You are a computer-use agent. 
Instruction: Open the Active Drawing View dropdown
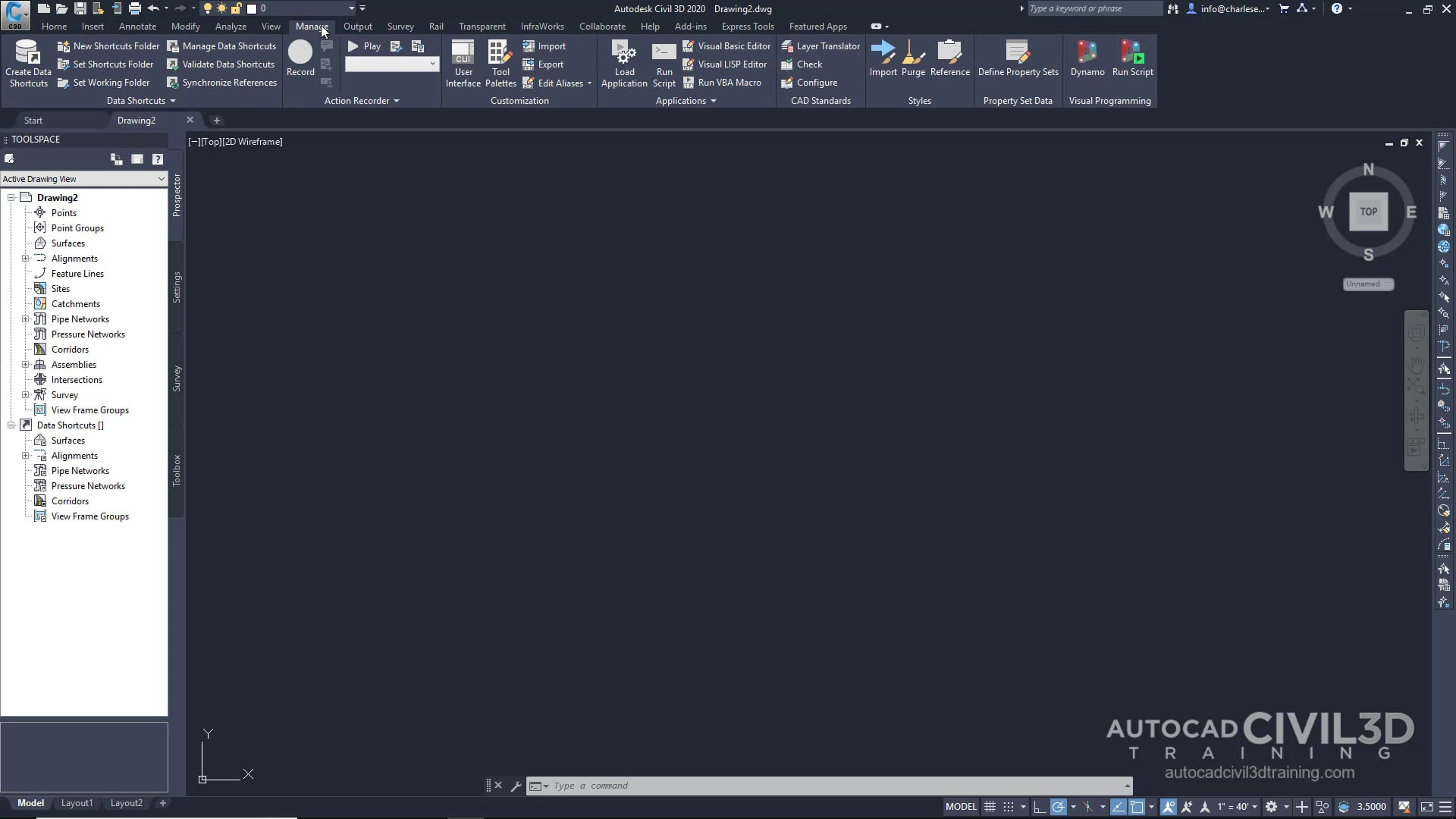(x=160, y=178)
